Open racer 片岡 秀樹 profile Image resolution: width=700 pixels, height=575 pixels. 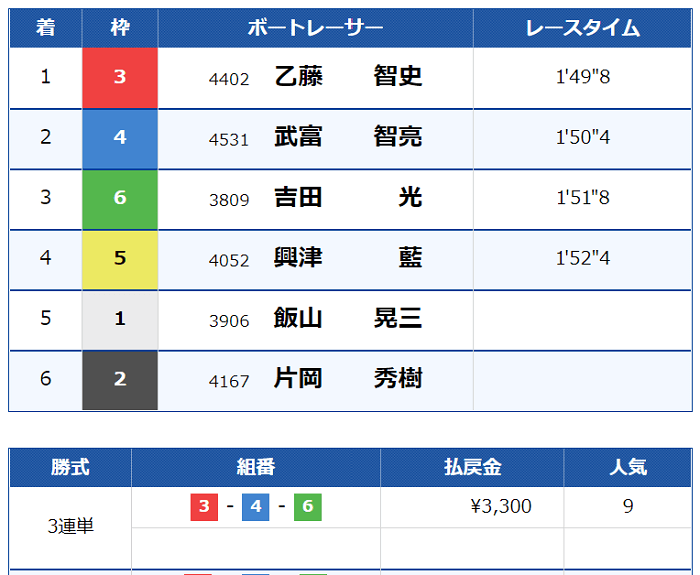click(x=348, y=379)
